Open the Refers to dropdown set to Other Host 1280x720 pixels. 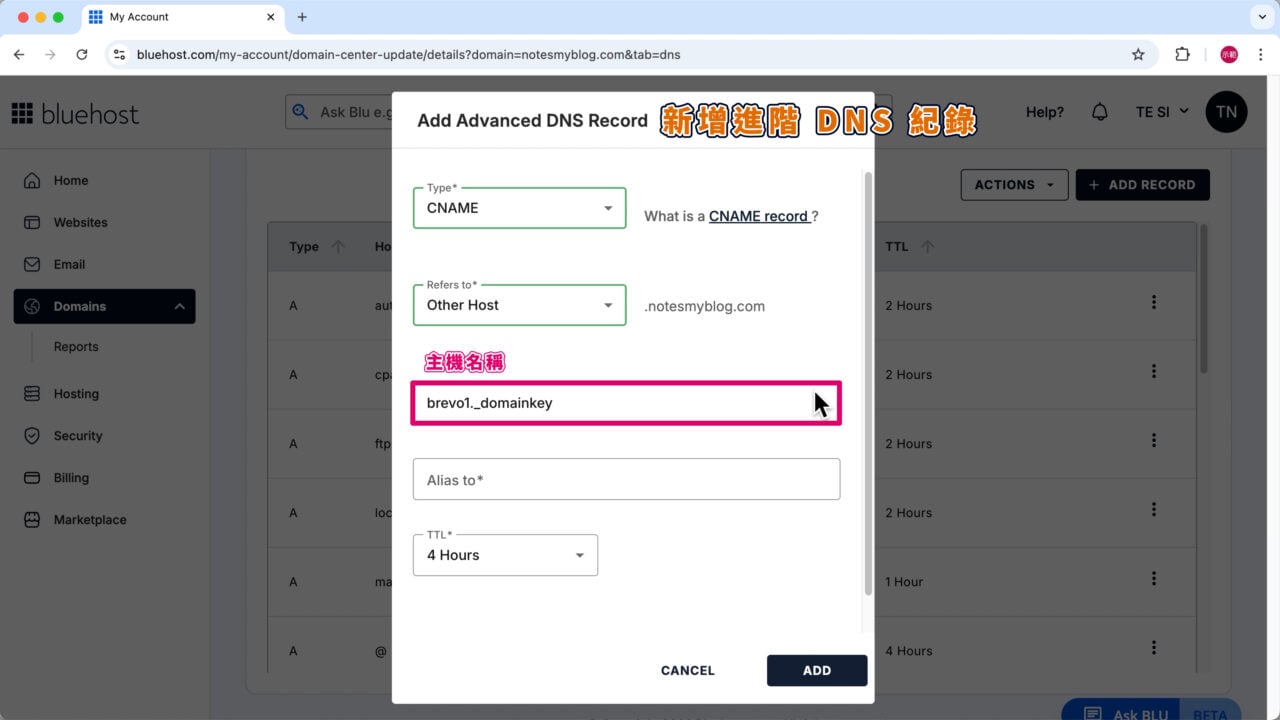[x=519, y=305]
